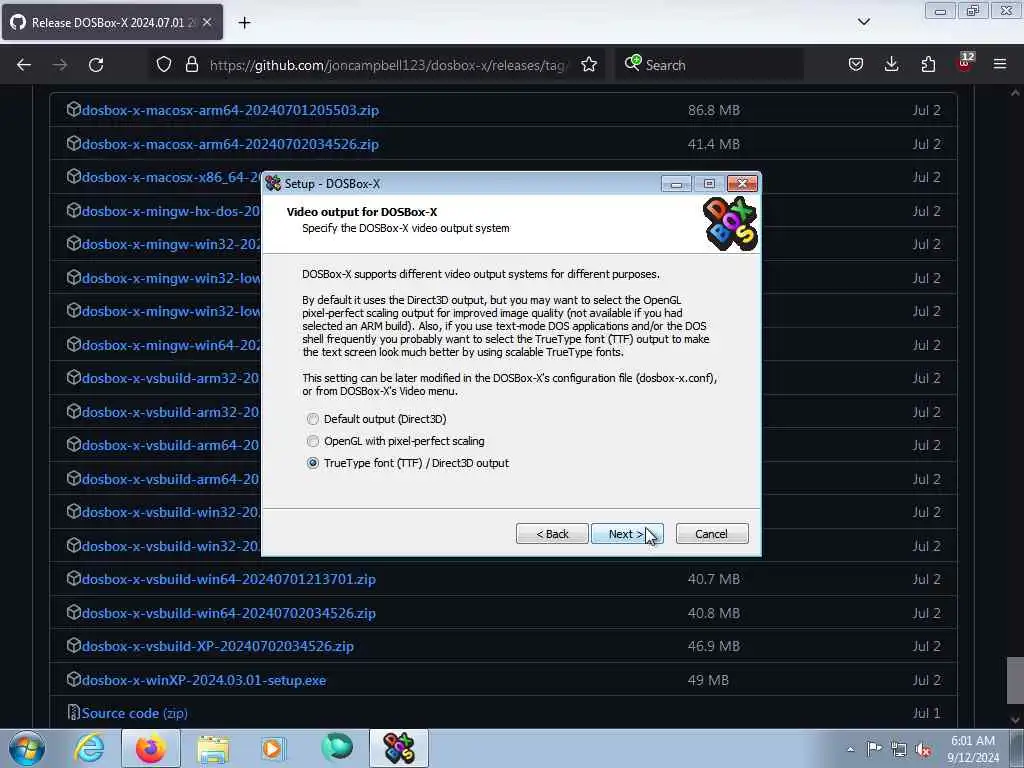Image resolution: width=1024 pixels, height=768 pixels.
Task: Open the Action Center flag icon
Action: (x=874, y=749)
